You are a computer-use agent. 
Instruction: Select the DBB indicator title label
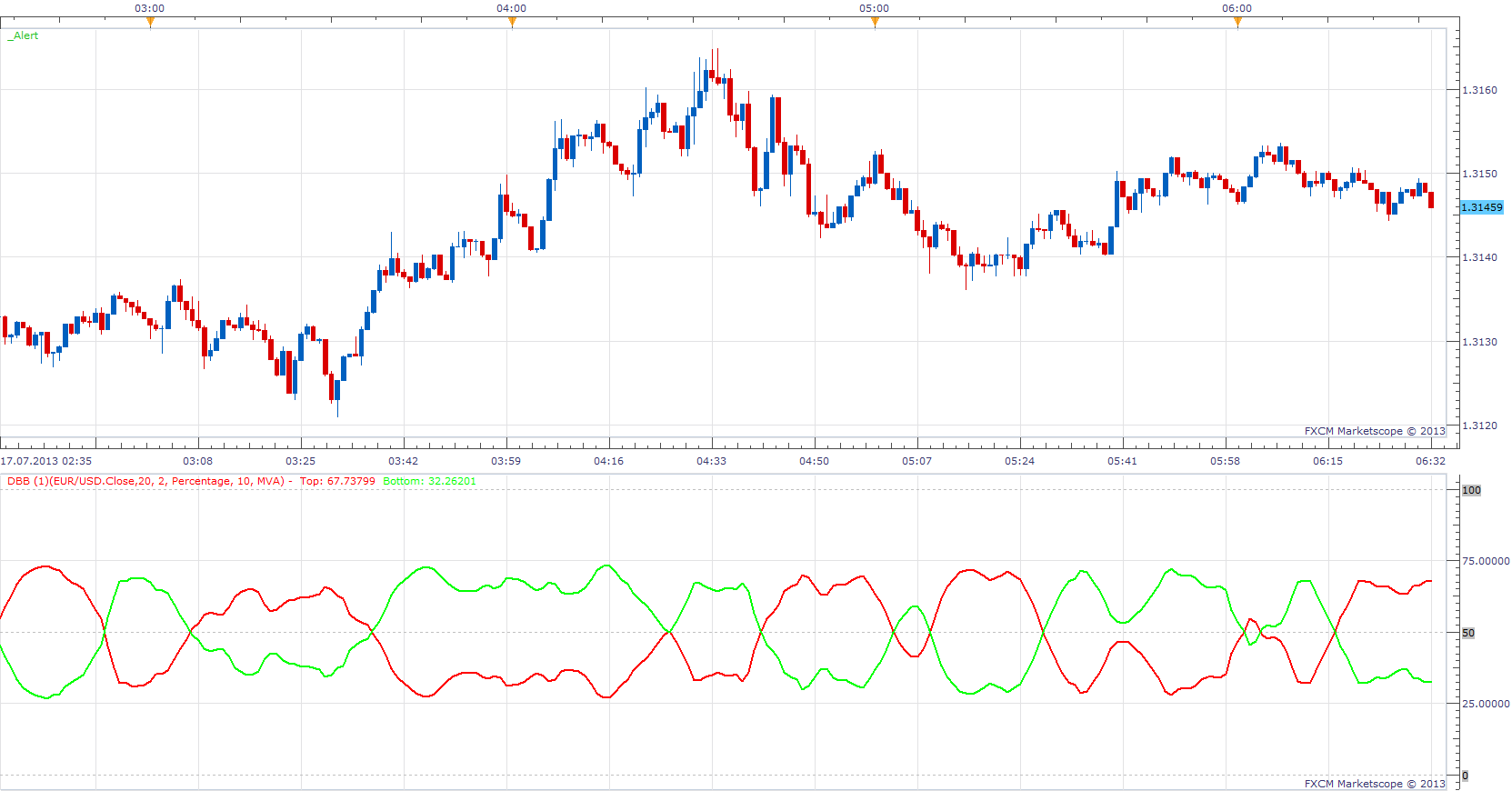click(x=145, y=481)
